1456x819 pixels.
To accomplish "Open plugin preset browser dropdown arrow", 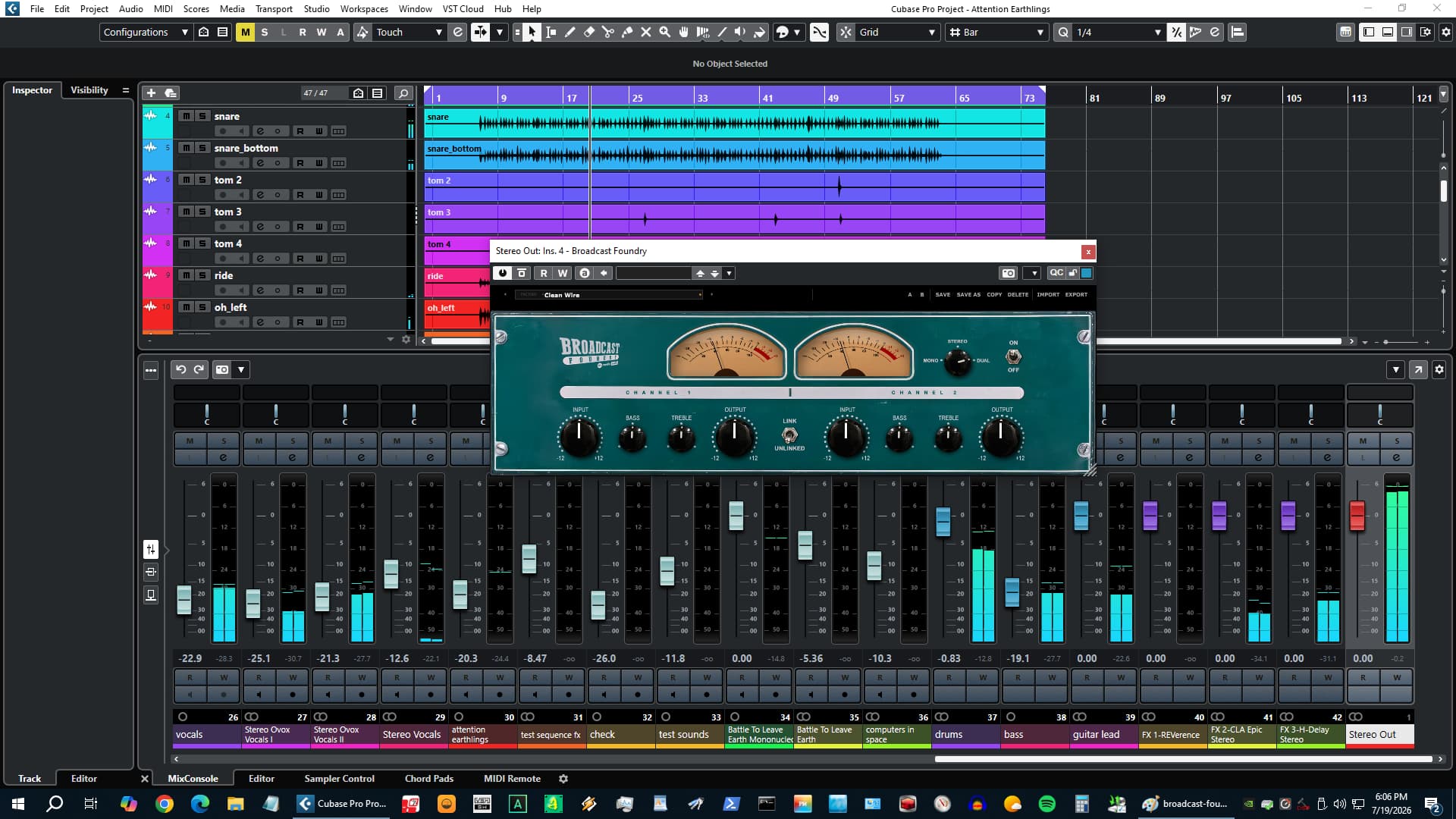I will 729,273.
